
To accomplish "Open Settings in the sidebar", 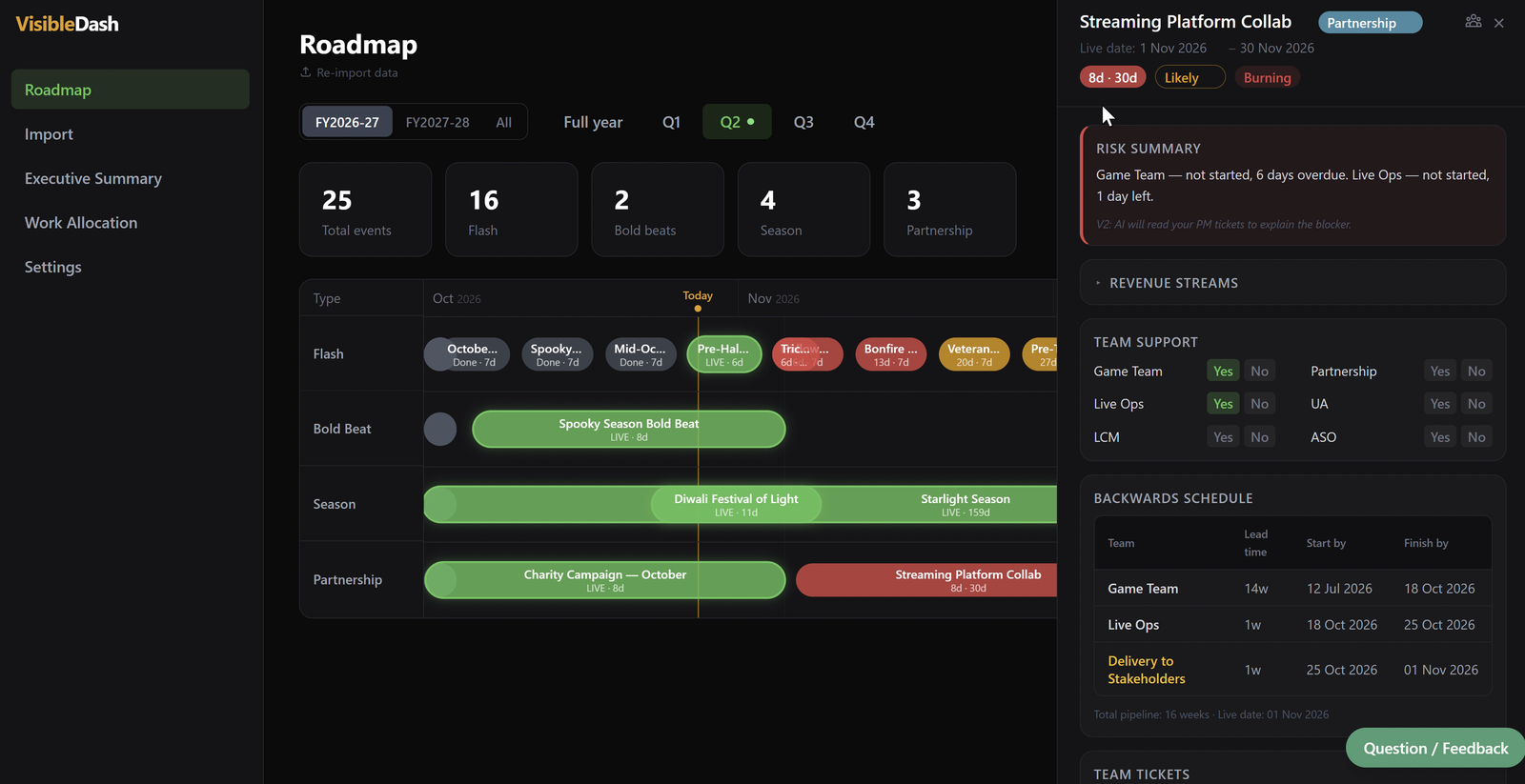I will (131, 267).
